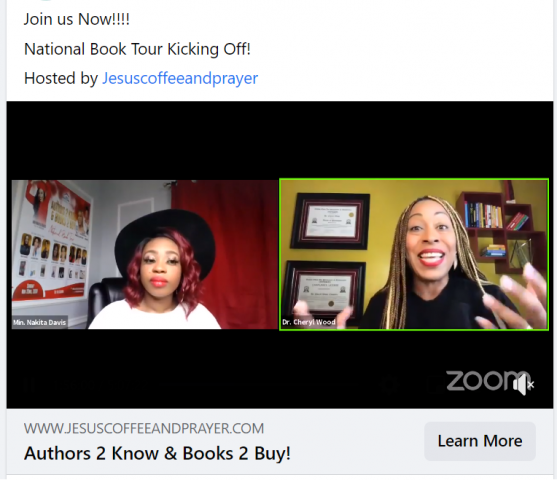Click the 'Hosted by' text
557x480 pixels.
61,78
